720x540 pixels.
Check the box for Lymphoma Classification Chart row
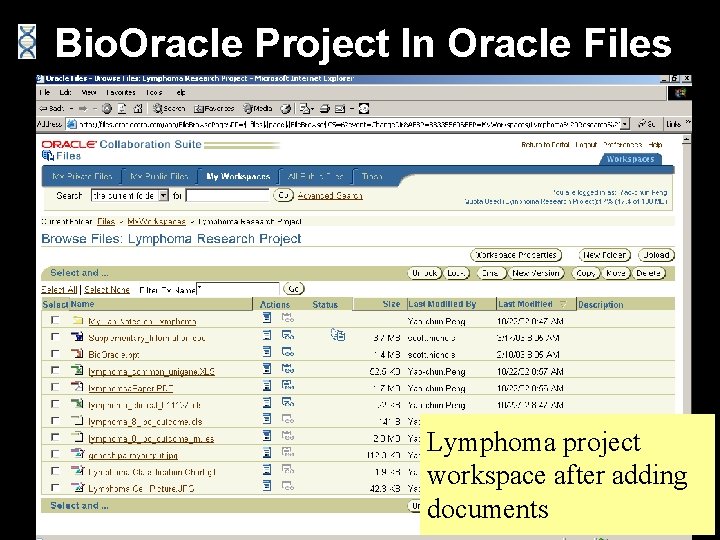point(55,471)
